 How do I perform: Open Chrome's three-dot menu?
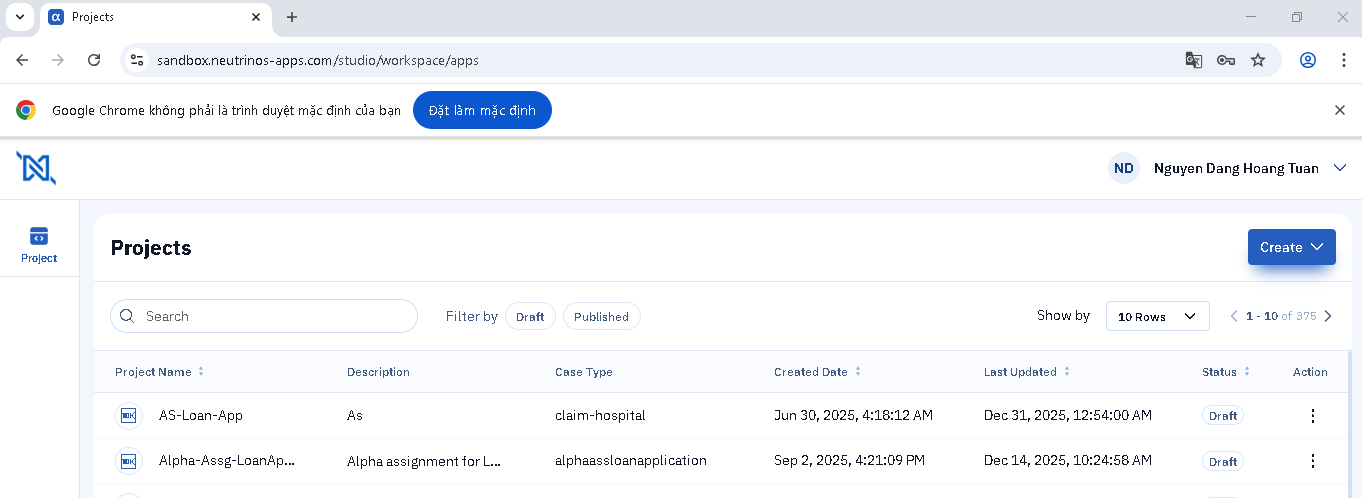pos(1343,60)
